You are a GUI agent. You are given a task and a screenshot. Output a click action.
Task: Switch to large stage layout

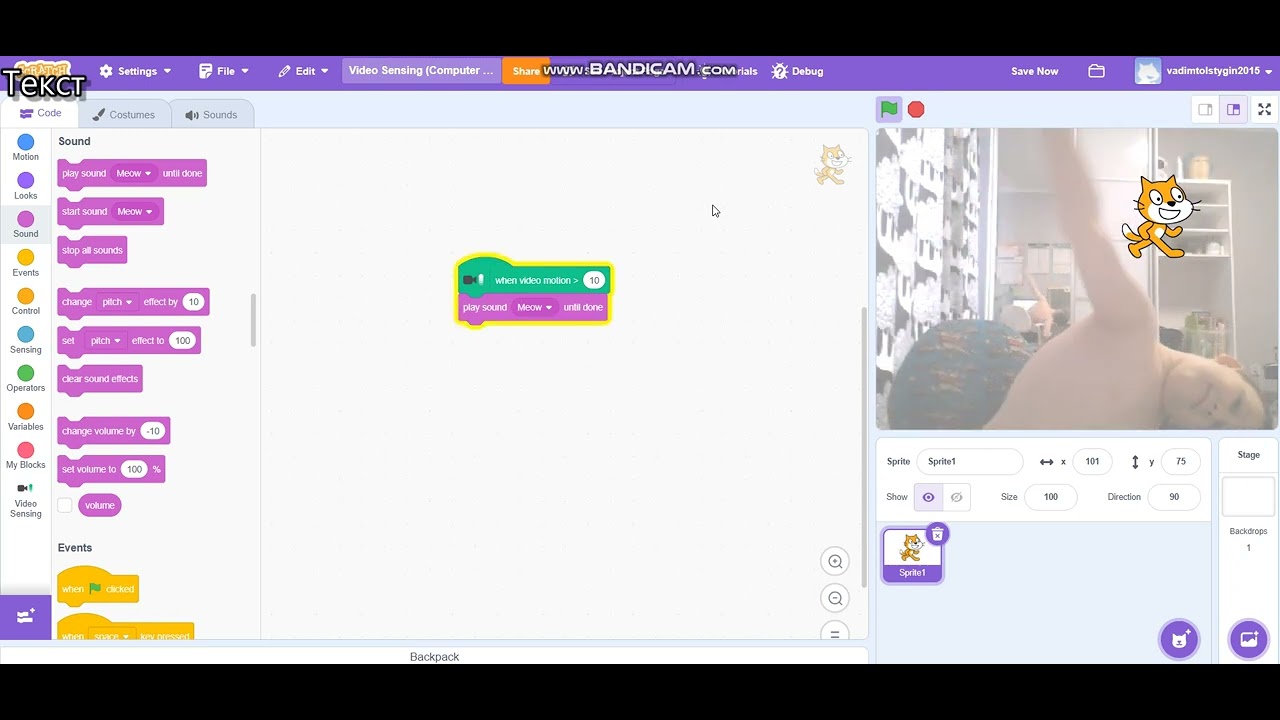1233,110
